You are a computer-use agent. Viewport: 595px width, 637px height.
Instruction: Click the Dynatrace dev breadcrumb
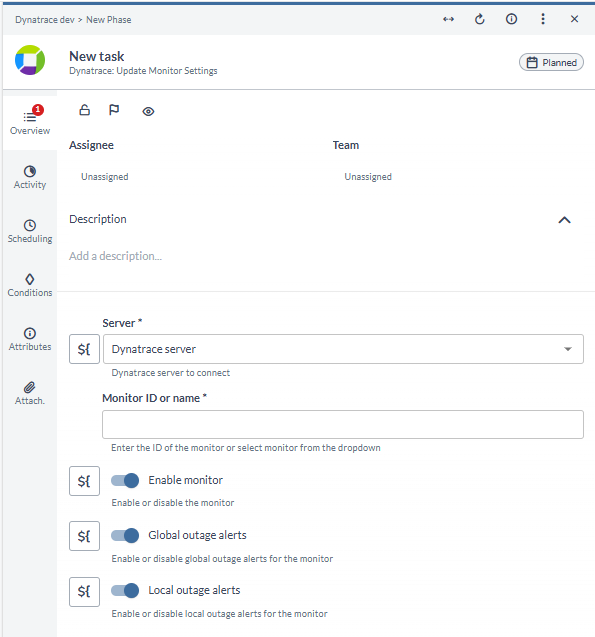pos(45,20)
